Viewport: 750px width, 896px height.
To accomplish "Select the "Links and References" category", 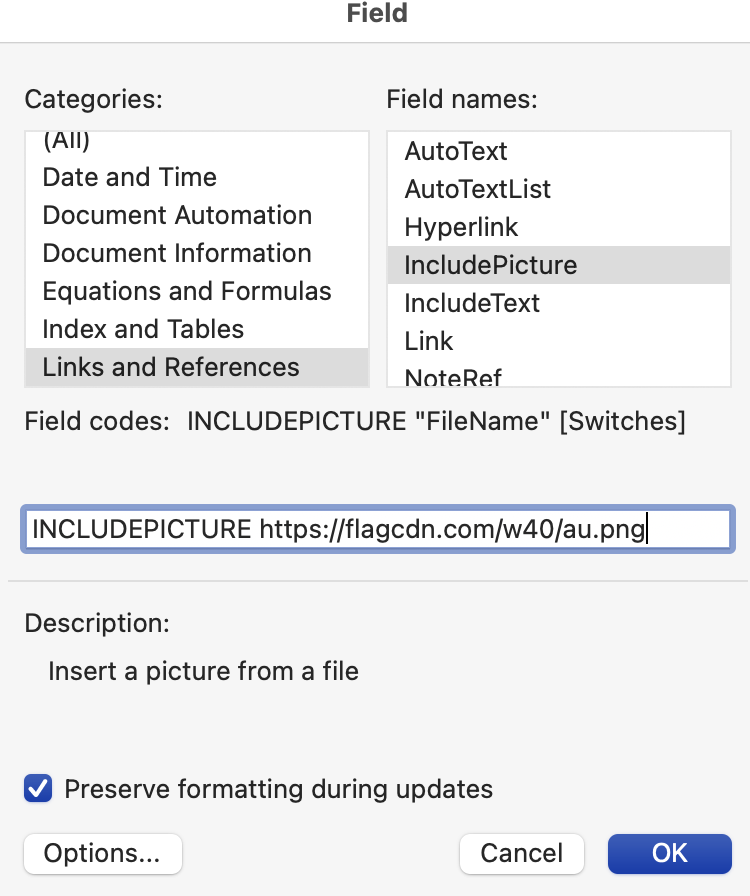I will (170, 367).
